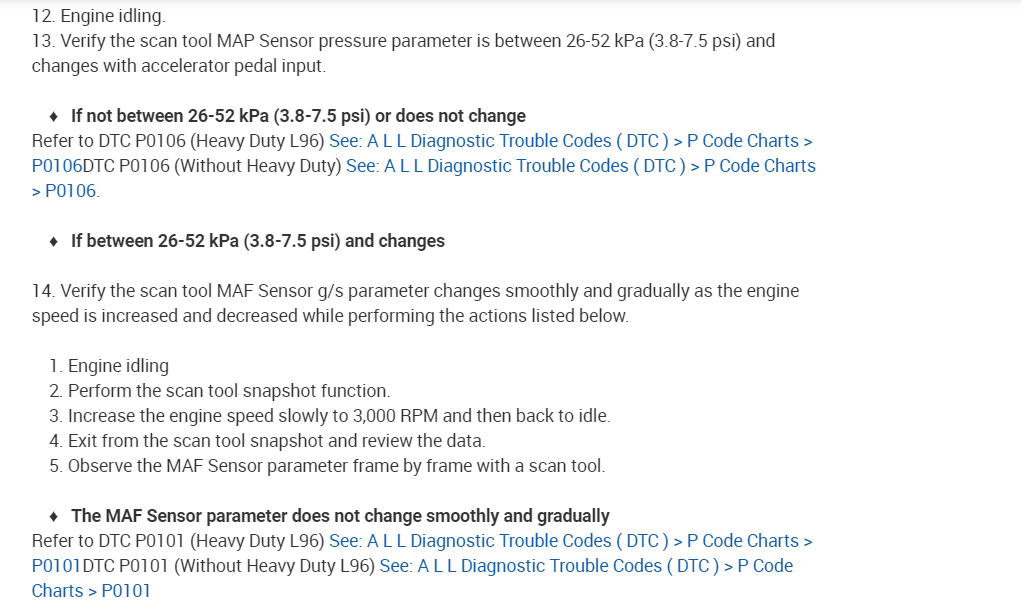Open the P0106 Without Heavy Duty code chart link
The image size is (1021, 616).
580,166
